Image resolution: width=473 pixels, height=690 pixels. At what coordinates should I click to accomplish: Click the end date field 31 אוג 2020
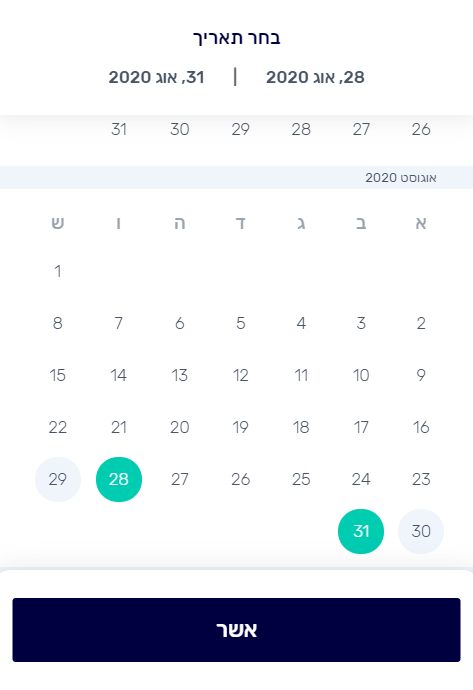click(x=157, y=77)
